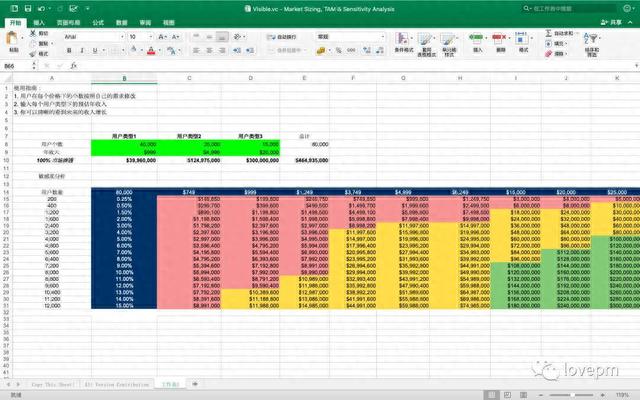Decrease font size with smaller A icon
This screenshot has height=400, width=640.
coord(175,37)
